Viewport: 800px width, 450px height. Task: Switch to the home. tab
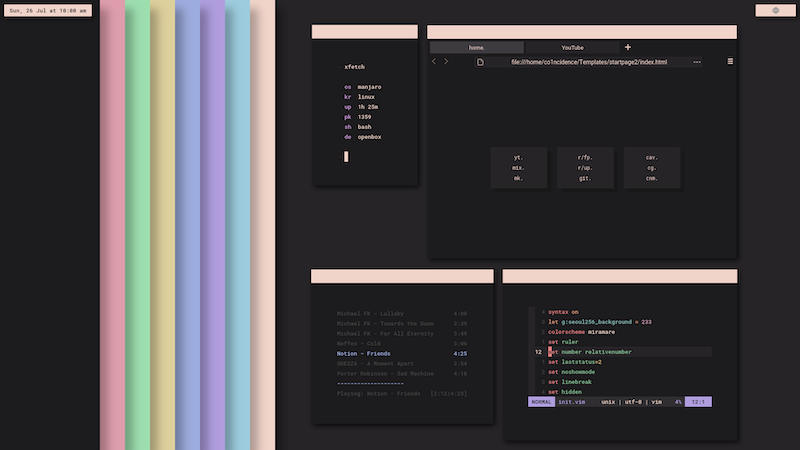tap(477, 47)
